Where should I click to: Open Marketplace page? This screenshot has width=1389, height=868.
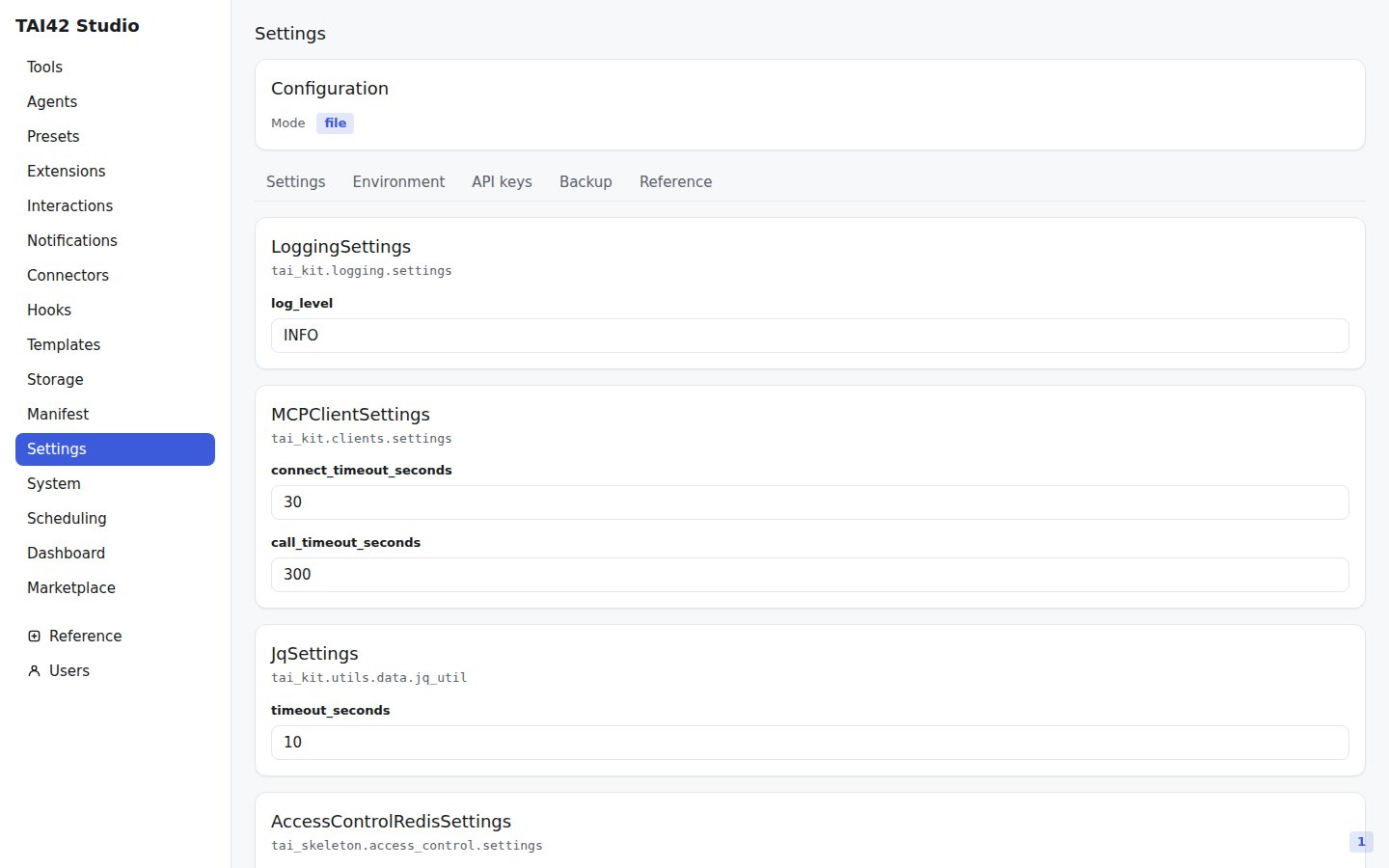tap(115, 588)
